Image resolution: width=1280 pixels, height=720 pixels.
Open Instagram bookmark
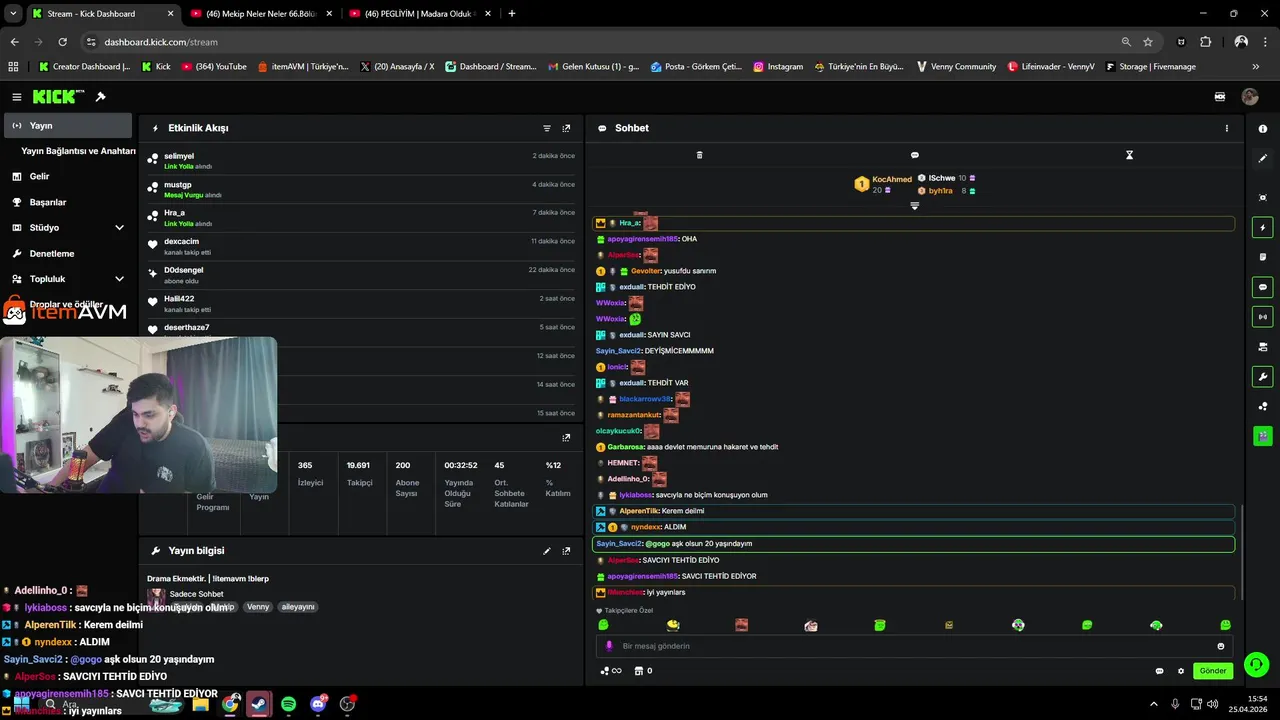click(778, 67)
